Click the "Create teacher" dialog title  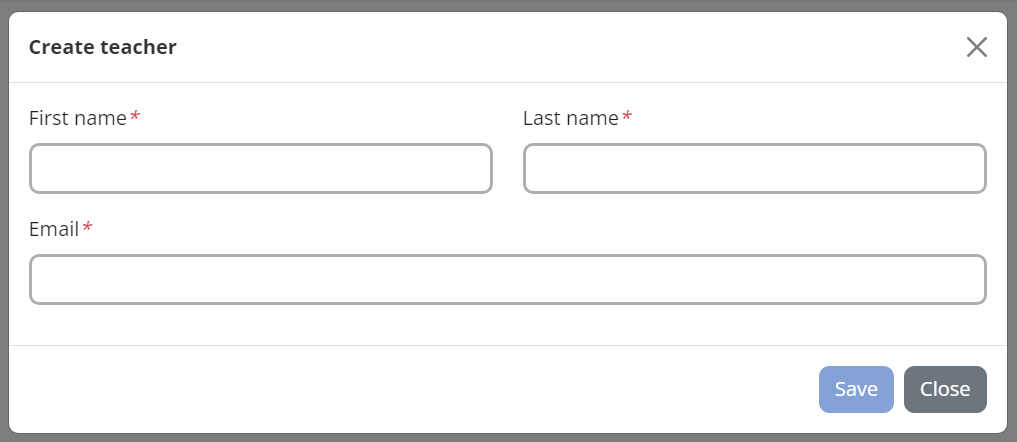(x=103, y=47)
